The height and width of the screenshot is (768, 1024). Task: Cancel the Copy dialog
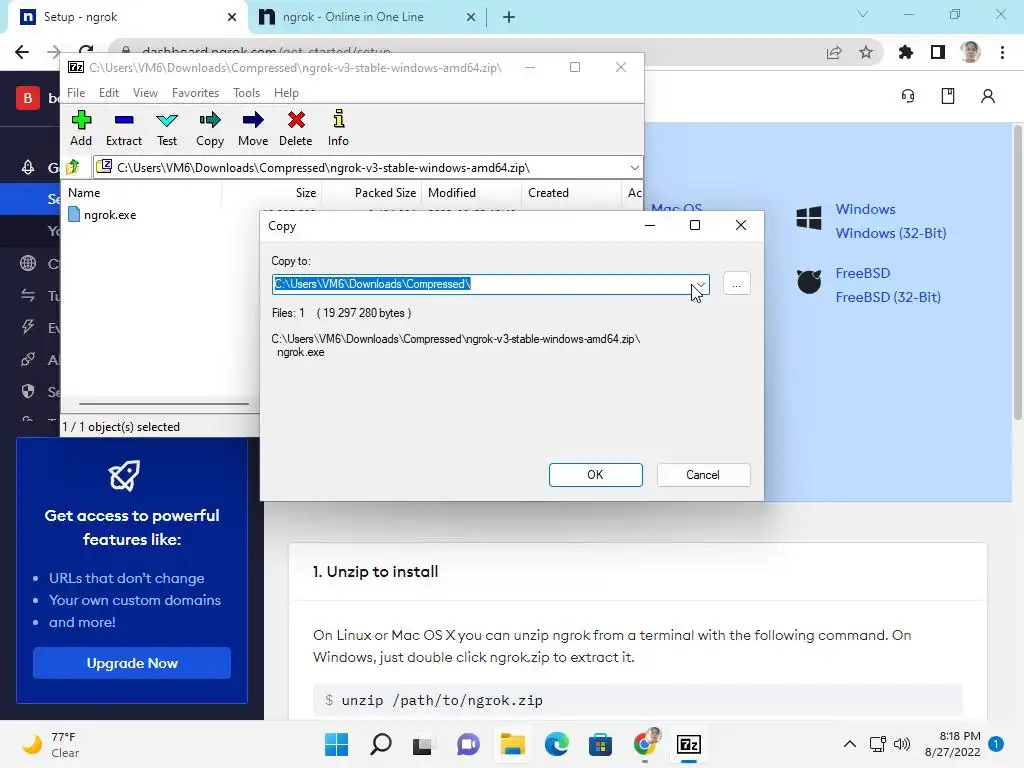tap(703, 475)
